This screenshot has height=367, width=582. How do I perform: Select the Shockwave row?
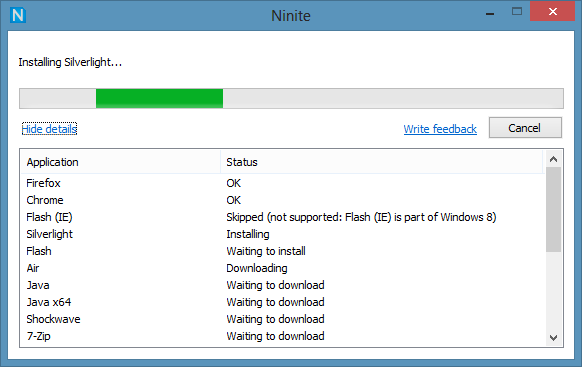coord(282,319)
